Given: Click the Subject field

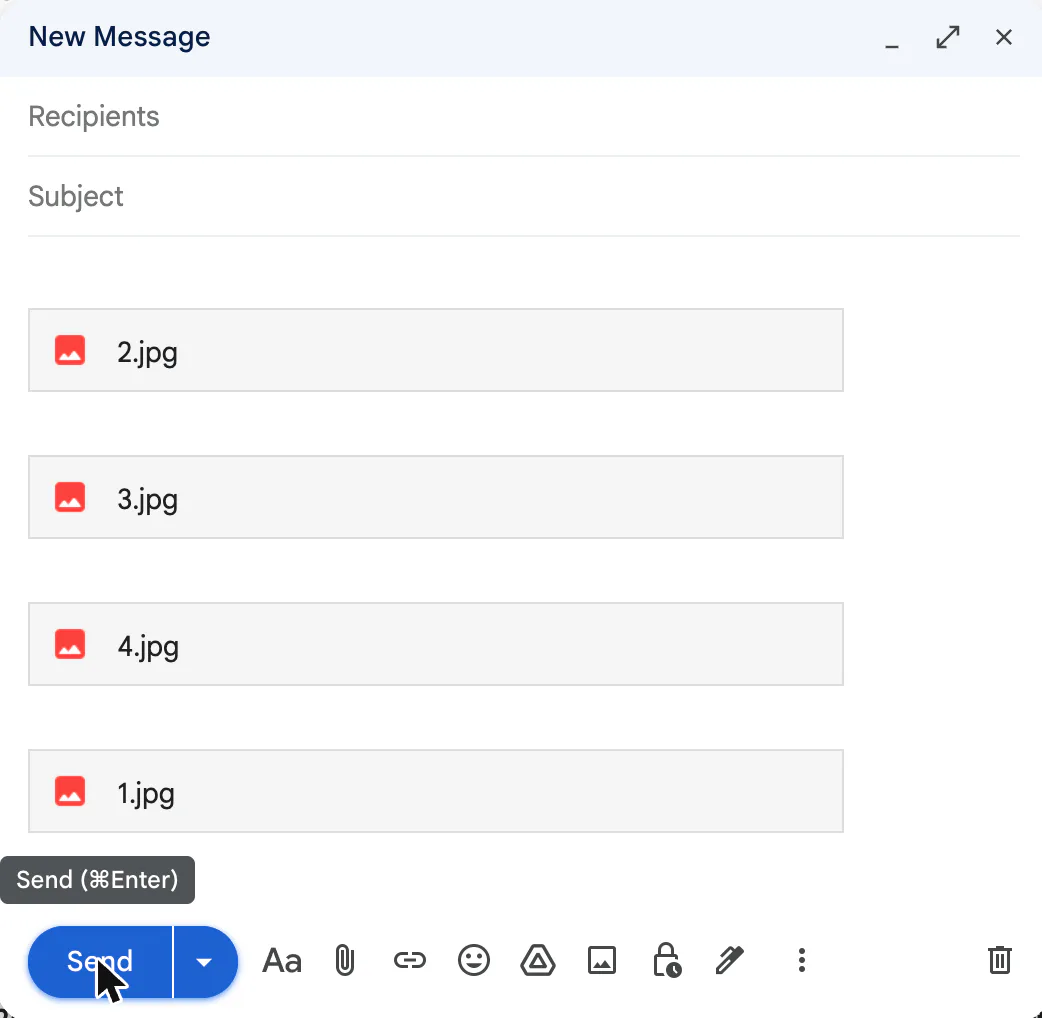Looking at the screenshot, I should [x=524, y=197].
